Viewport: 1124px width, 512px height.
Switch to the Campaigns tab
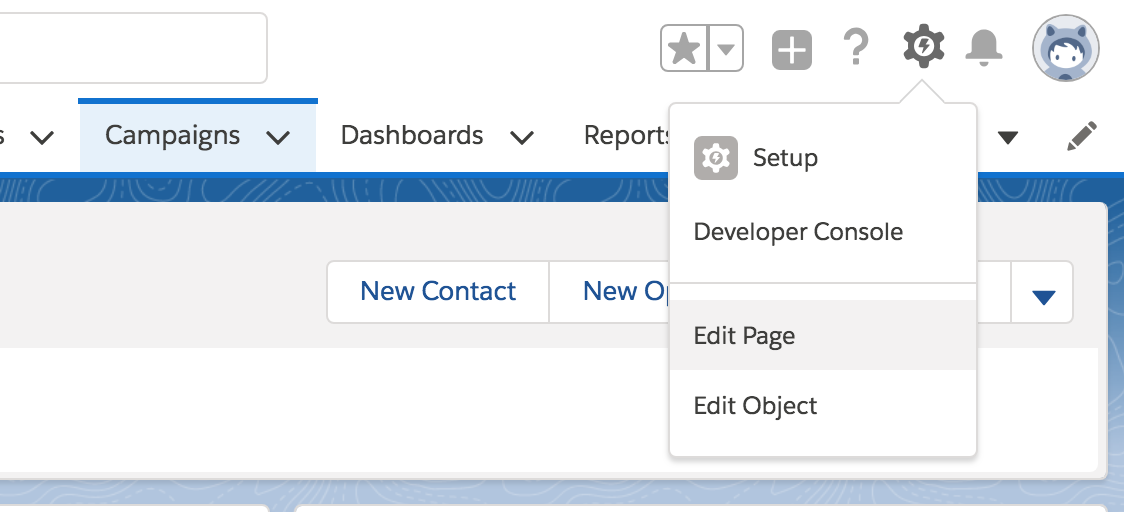tap(172, 136)
